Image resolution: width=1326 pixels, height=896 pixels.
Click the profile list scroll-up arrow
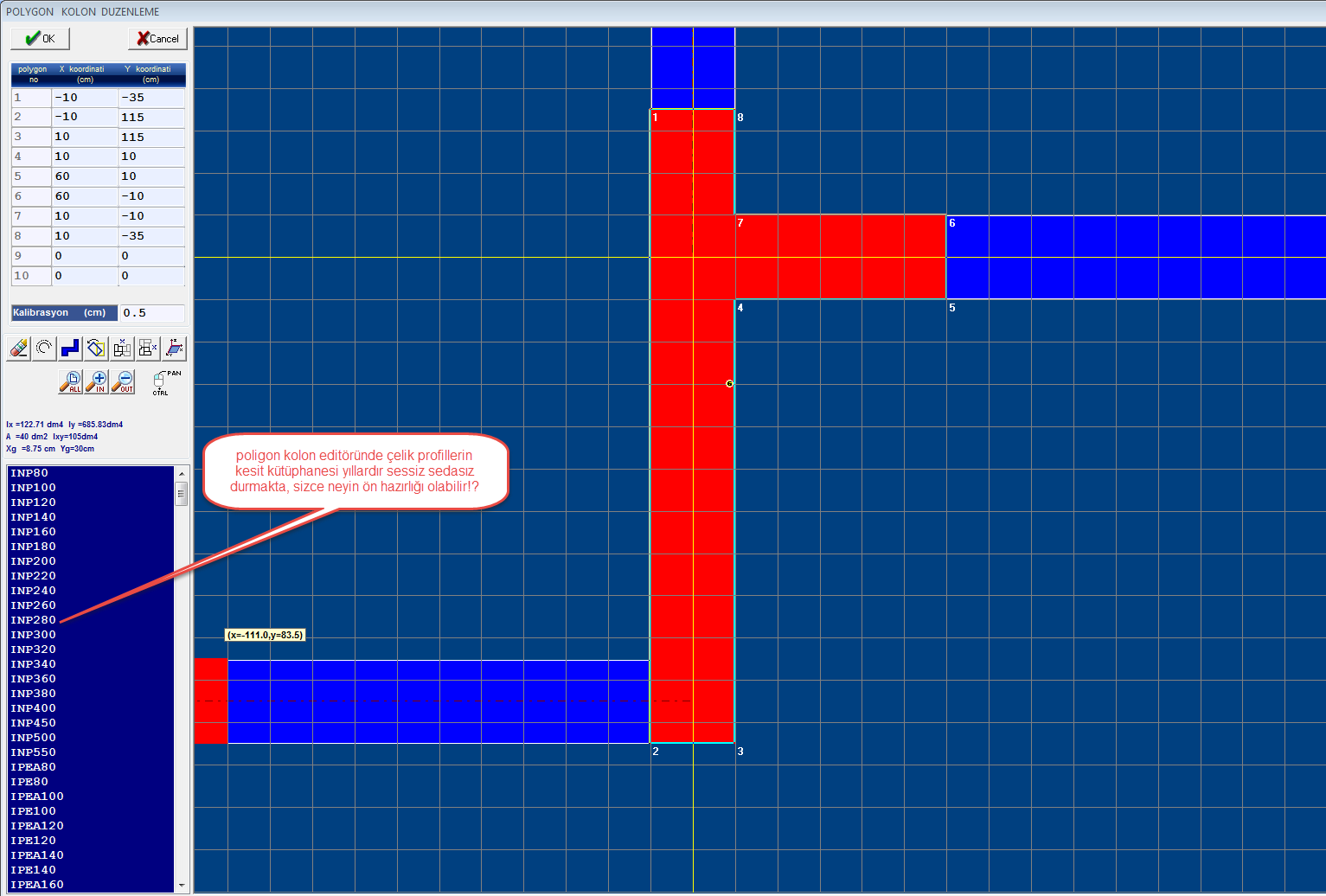pos(182,474)
